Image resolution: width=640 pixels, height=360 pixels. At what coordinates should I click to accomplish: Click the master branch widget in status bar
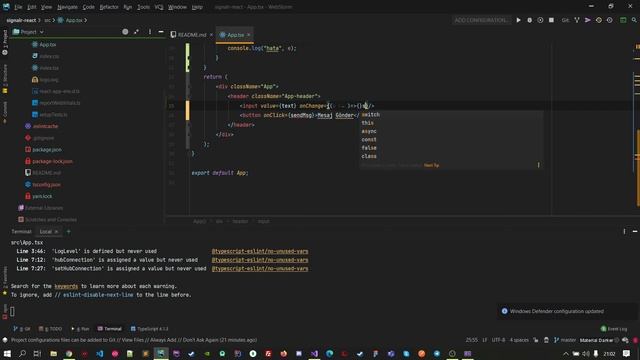565,340
